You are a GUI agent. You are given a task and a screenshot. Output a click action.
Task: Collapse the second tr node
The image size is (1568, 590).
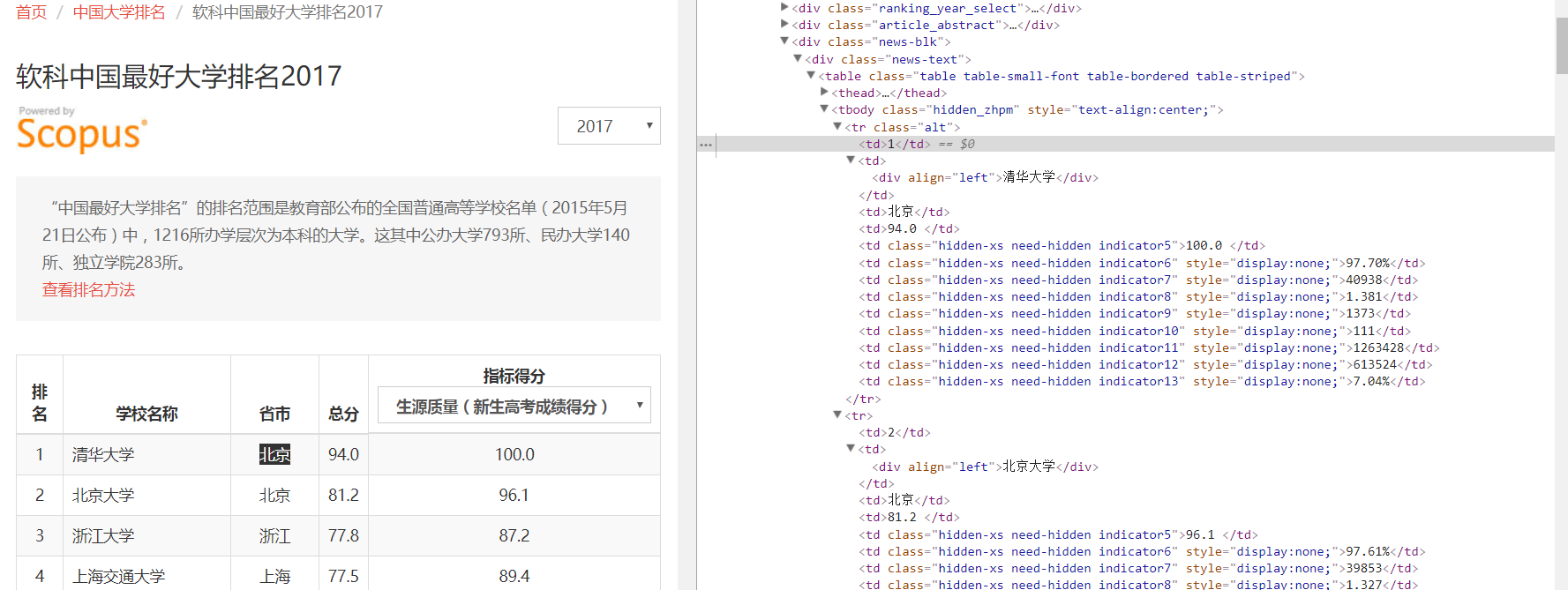click(837, 415)
